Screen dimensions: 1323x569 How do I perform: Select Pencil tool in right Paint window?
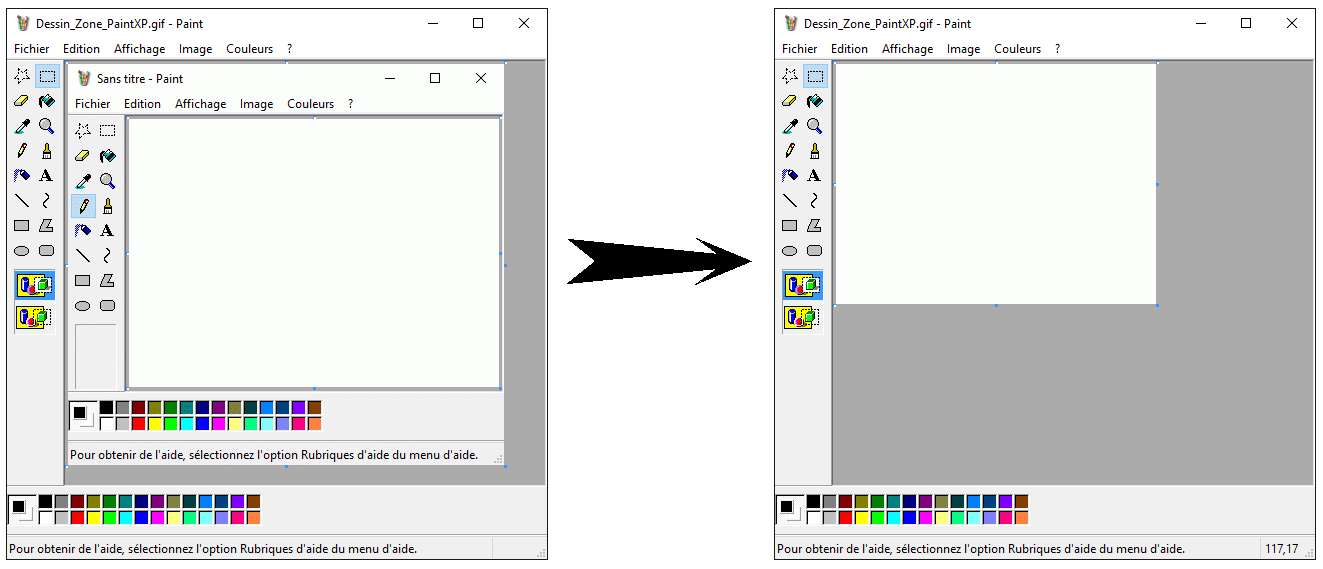[790, 151]
